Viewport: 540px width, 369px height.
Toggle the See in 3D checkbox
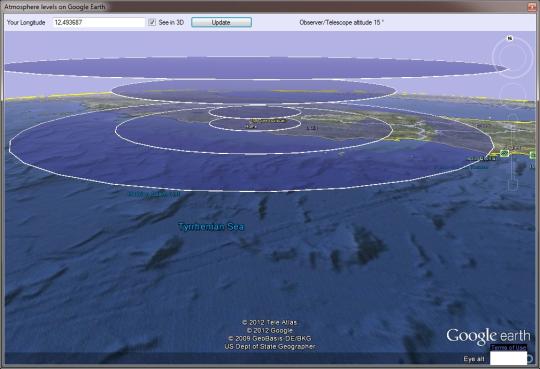(152, 22)
